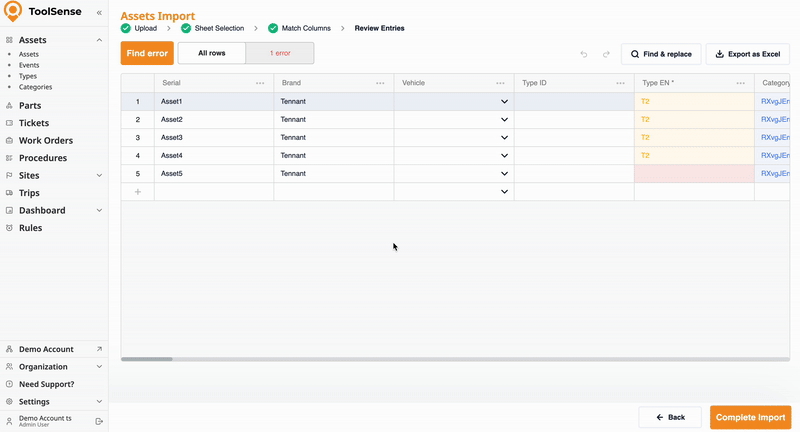Open Vehicle dropdown for Asset2
This screenshot has height=432, width=800.
[x=504, y=119]
